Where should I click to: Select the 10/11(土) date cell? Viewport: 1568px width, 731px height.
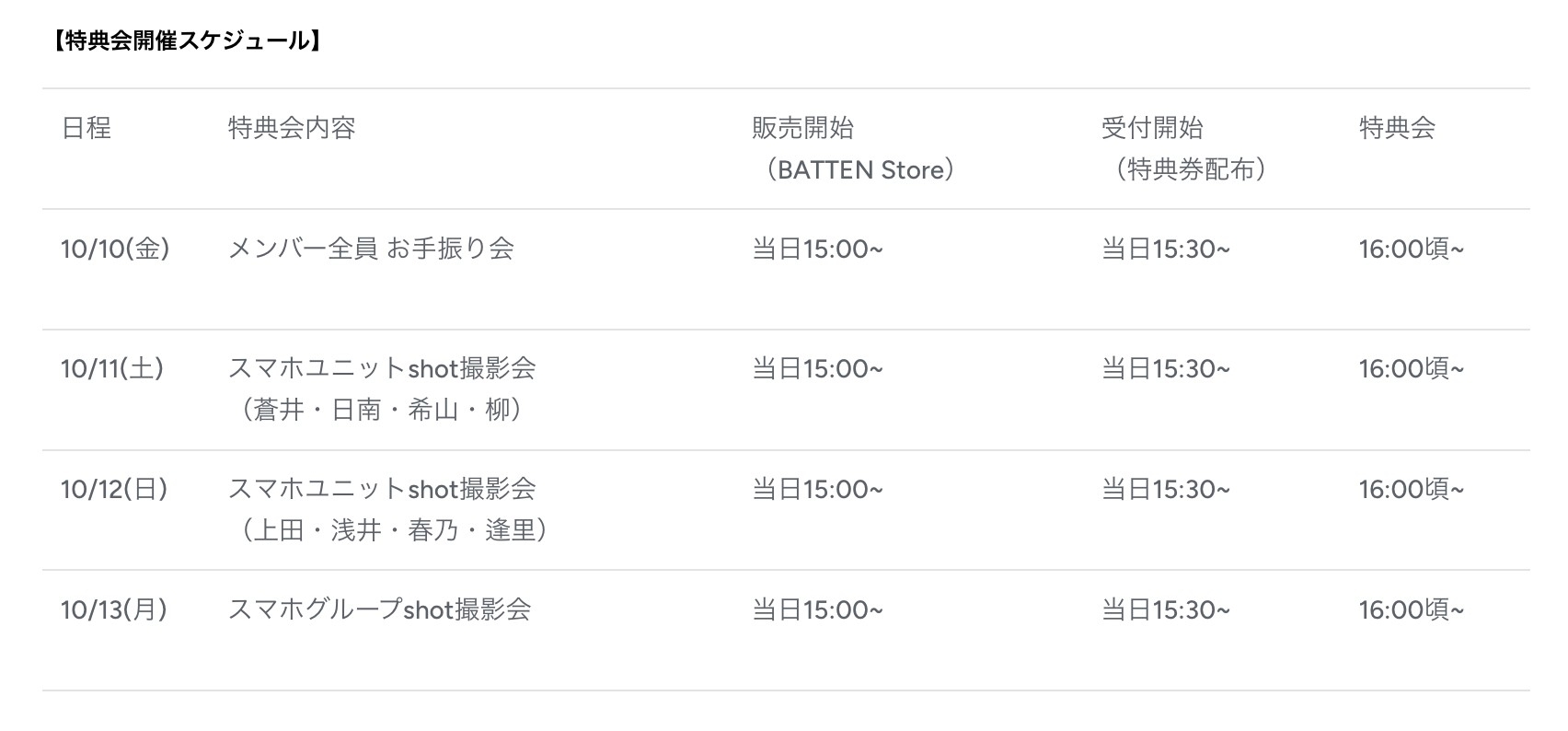tap(112, 369)
